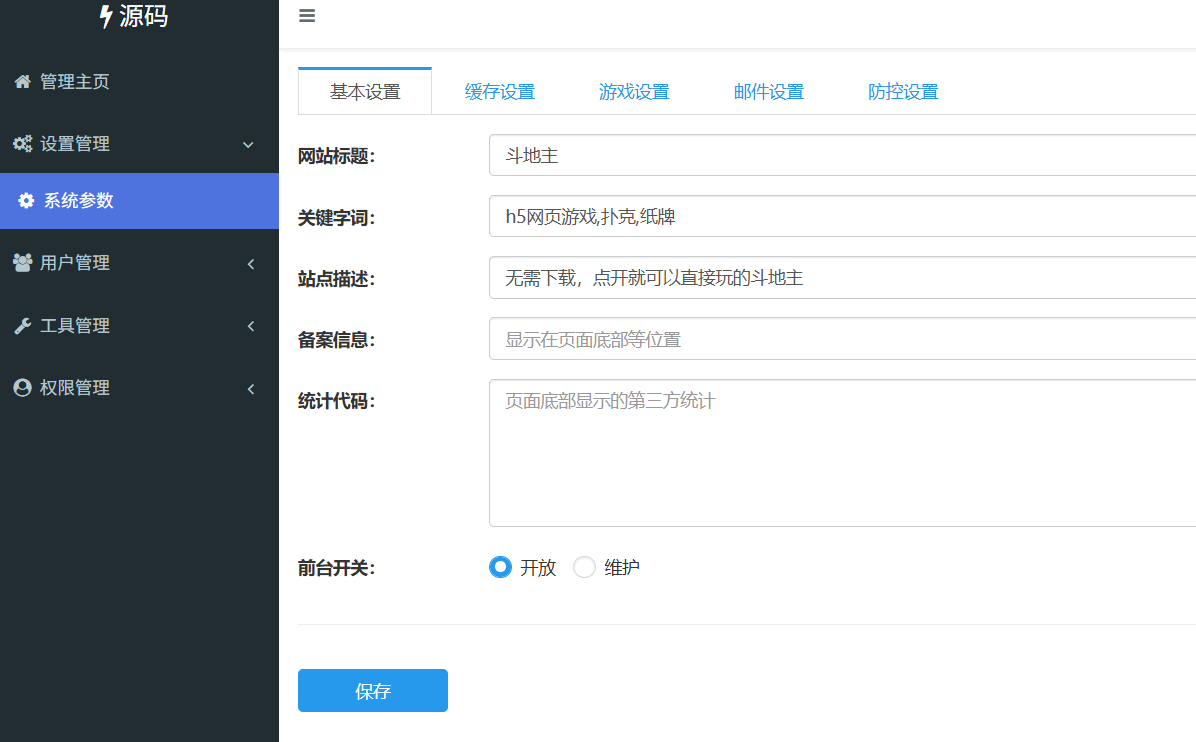Viewport: 1196px width, 742px height.
Task: Expand the 工具管理 menu arrow
Action: (x=250, y=326)
